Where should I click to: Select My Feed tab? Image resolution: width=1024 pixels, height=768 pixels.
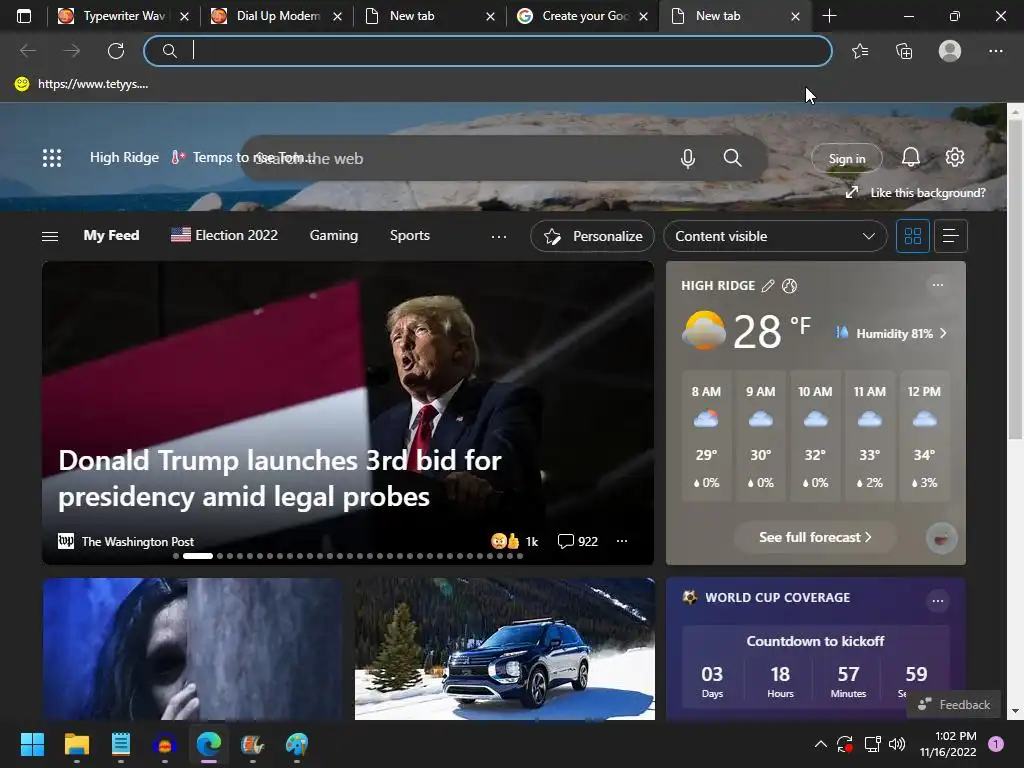pyautogui.click(x=111, y=236)
